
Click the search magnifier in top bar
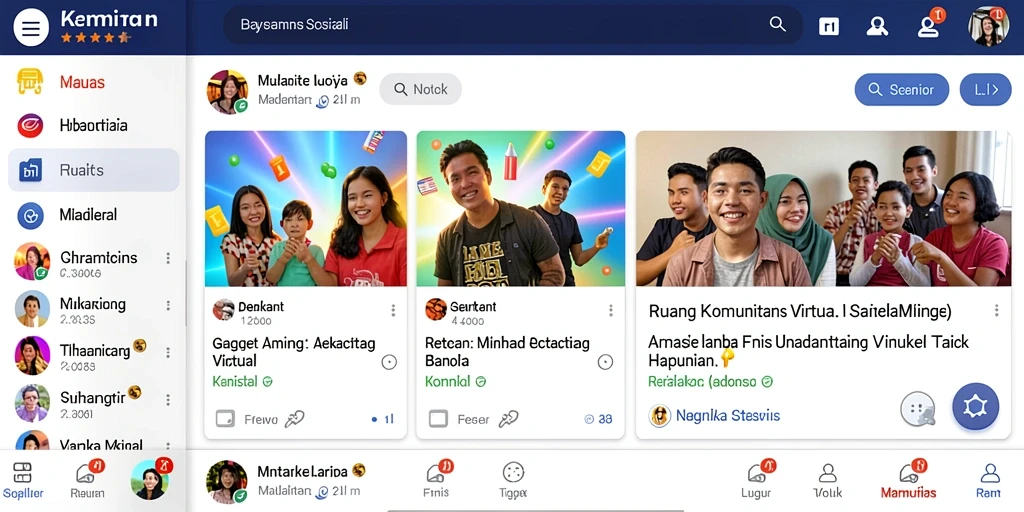pyautogui.click(x=777, y=24)
